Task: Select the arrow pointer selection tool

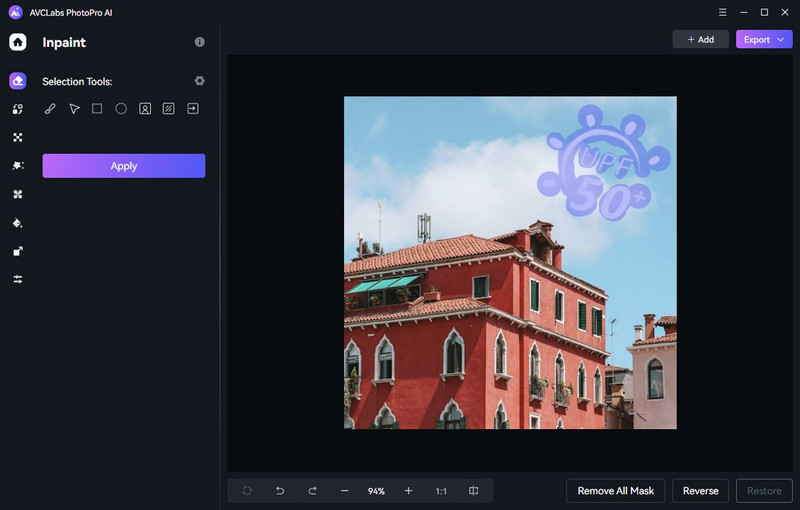Action: [x=74, y=109]
